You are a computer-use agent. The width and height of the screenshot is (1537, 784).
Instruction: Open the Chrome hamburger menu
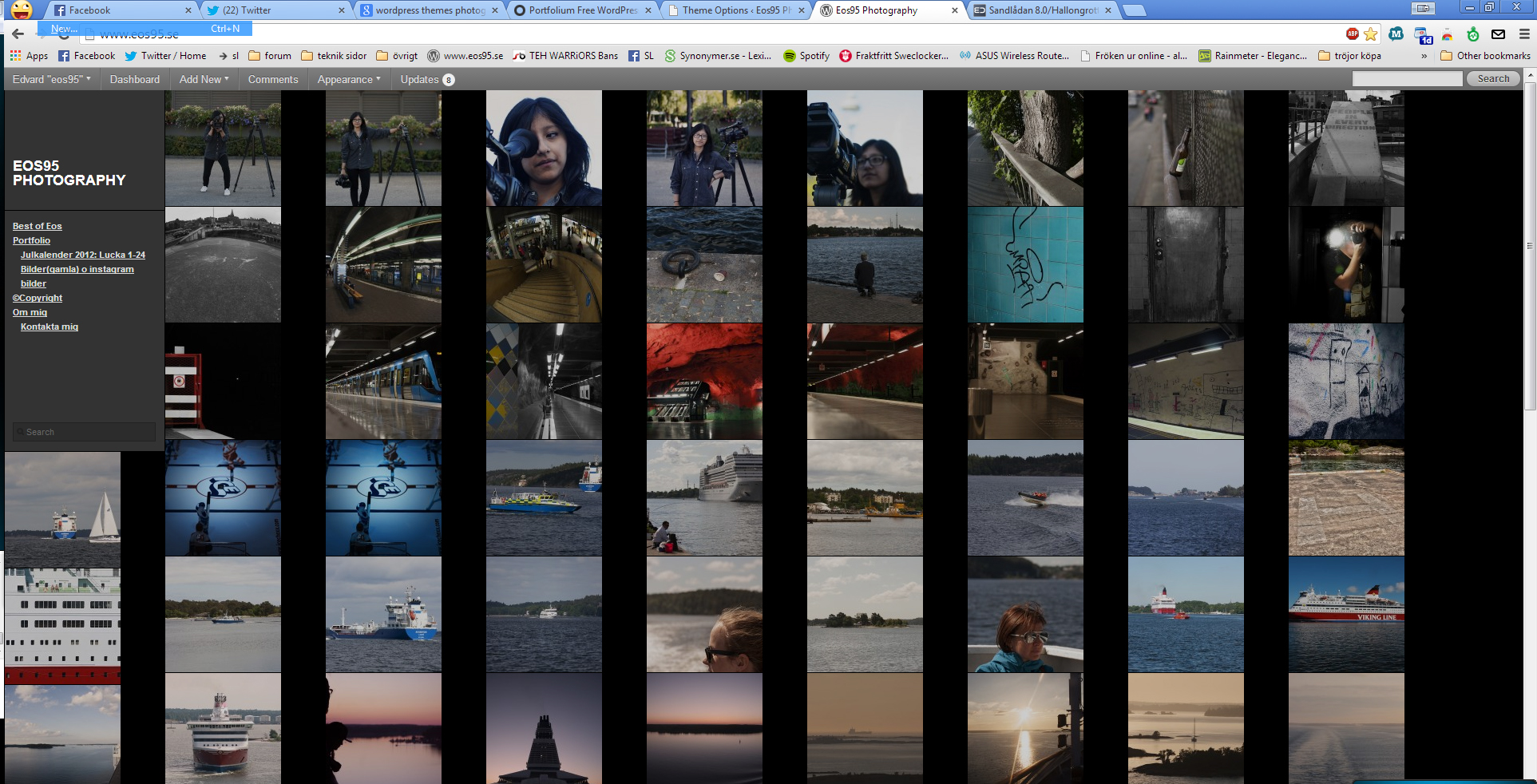pyautogui.click(x=1524, y=34)
